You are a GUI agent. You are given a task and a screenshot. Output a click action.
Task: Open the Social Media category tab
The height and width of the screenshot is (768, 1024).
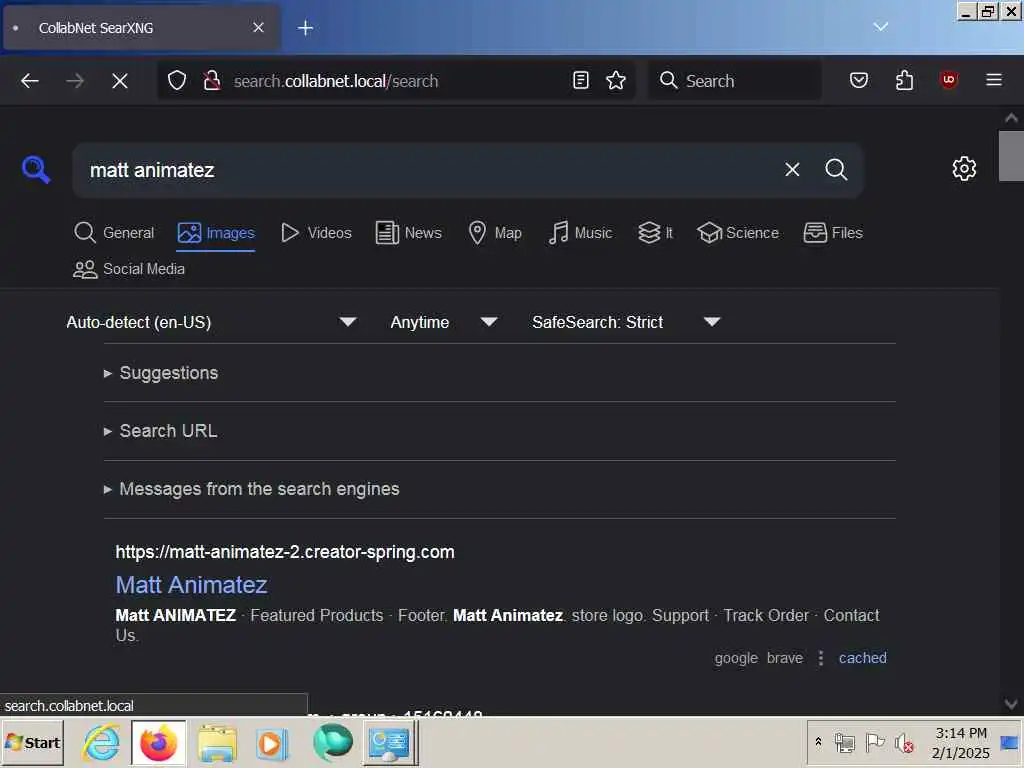click(x=129, y=269)
